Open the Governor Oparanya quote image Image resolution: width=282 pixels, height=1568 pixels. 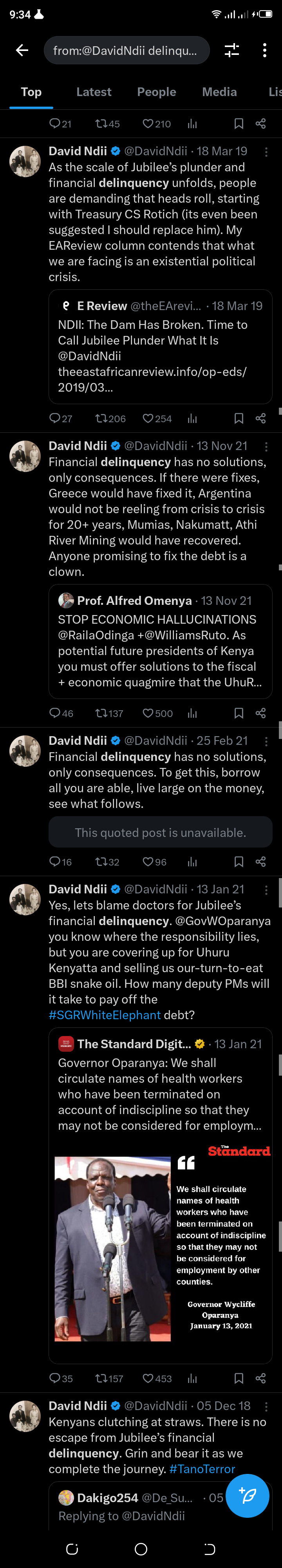click(161, 1249)
